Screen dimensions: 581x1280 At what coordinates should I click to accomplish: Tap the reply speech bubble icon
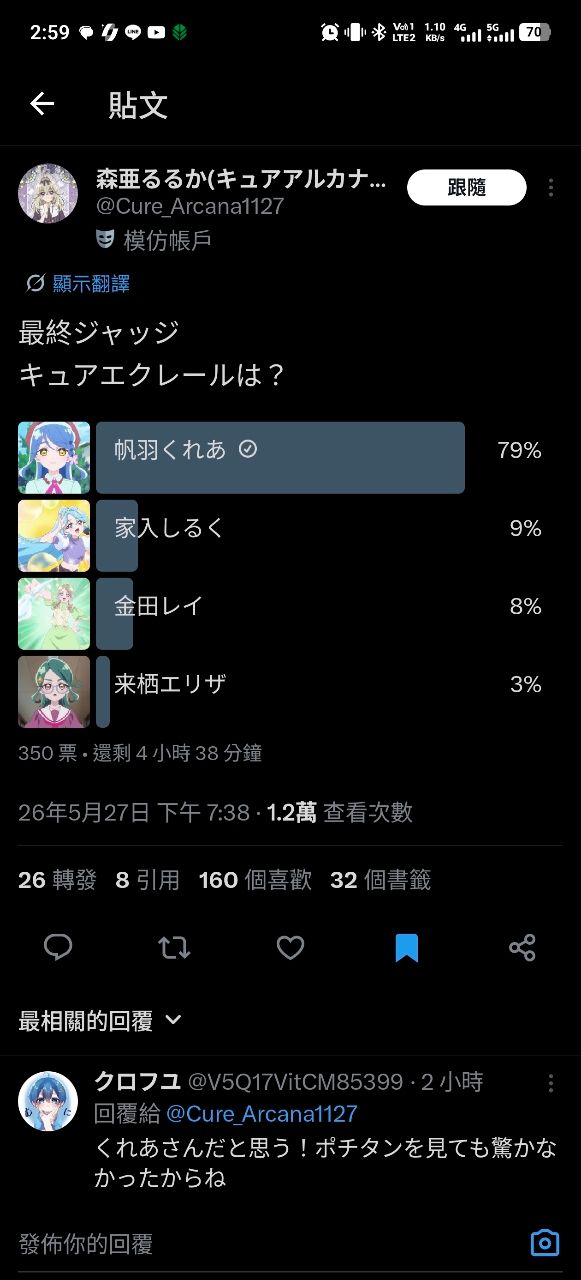(58, 947)
